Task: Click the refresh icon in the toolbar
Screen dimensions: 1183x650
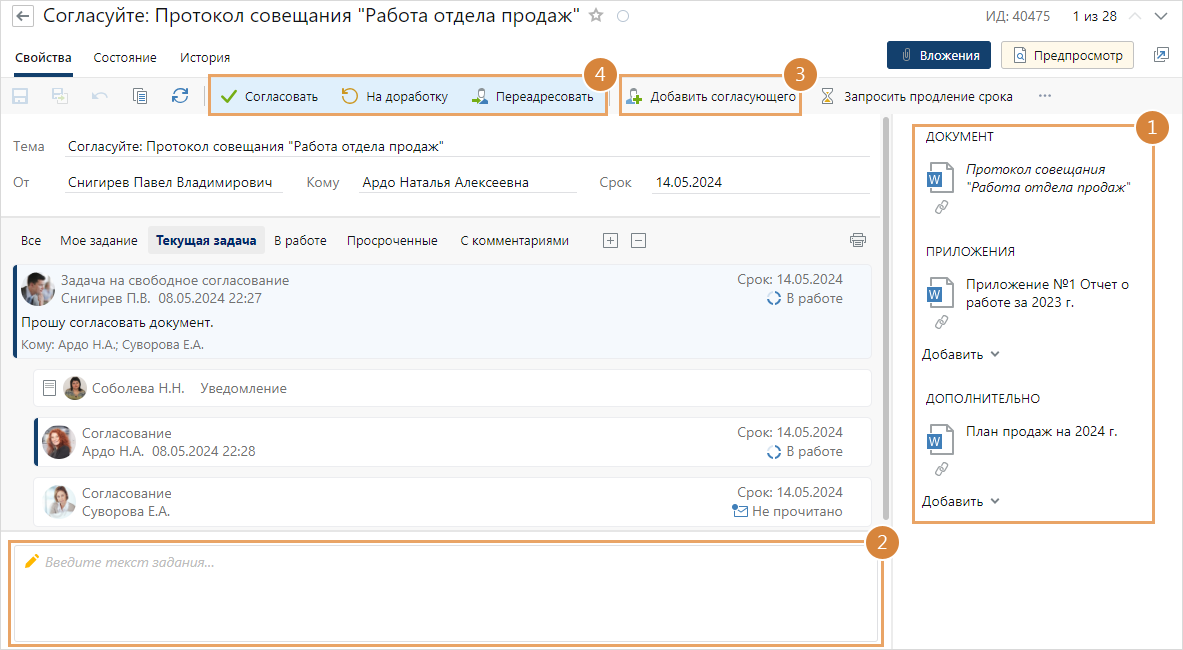Action: coord(180,96)
